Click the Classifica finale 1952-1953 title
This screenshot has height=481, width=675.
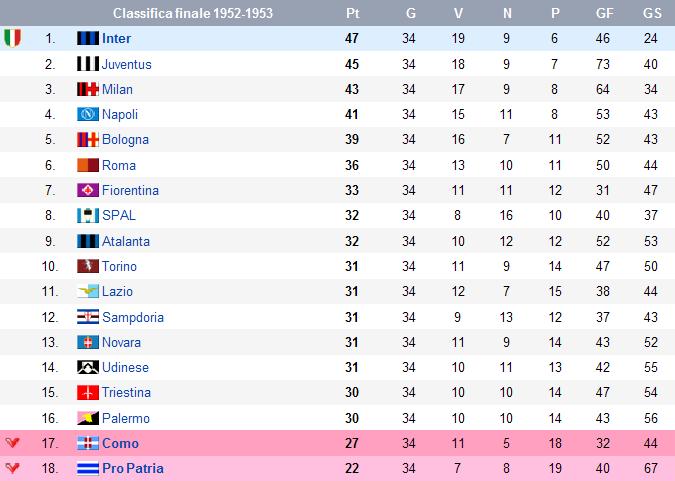click(193, 13)
